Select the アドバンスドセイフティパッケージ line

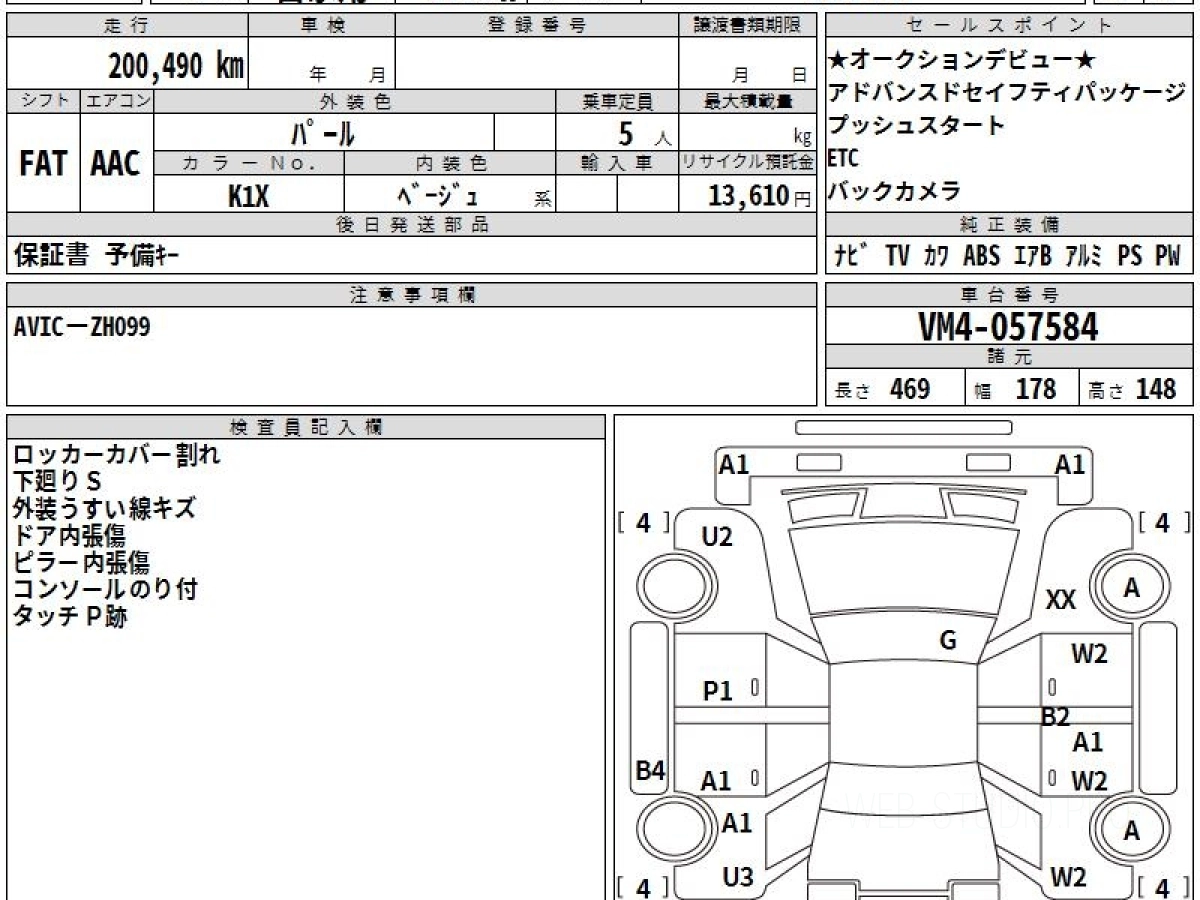click(x=1006, y=93)
